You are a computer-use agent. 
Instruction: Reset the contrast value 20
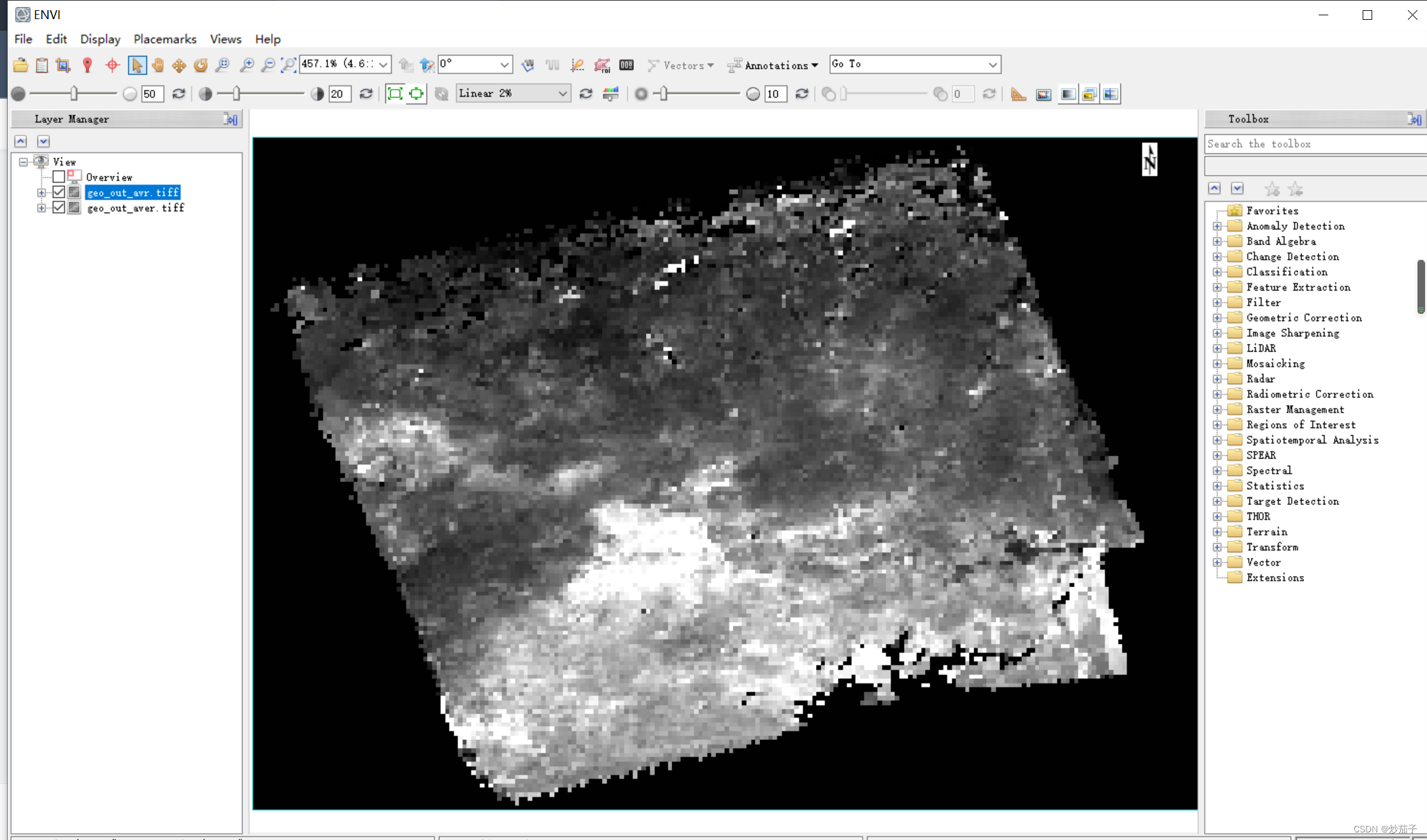[366, 94]
